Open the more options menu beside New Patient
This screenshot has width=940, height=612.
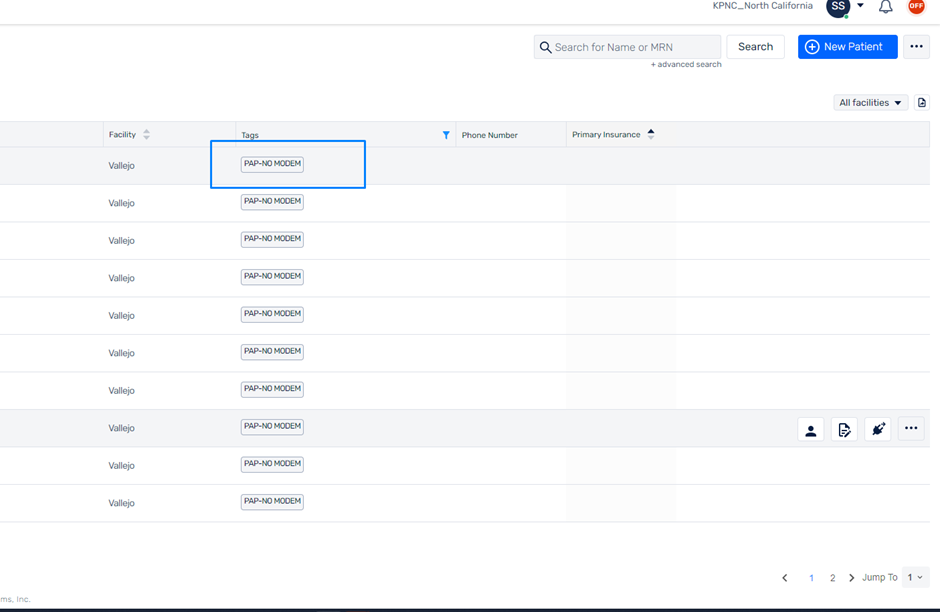click(x=916, y=47)
